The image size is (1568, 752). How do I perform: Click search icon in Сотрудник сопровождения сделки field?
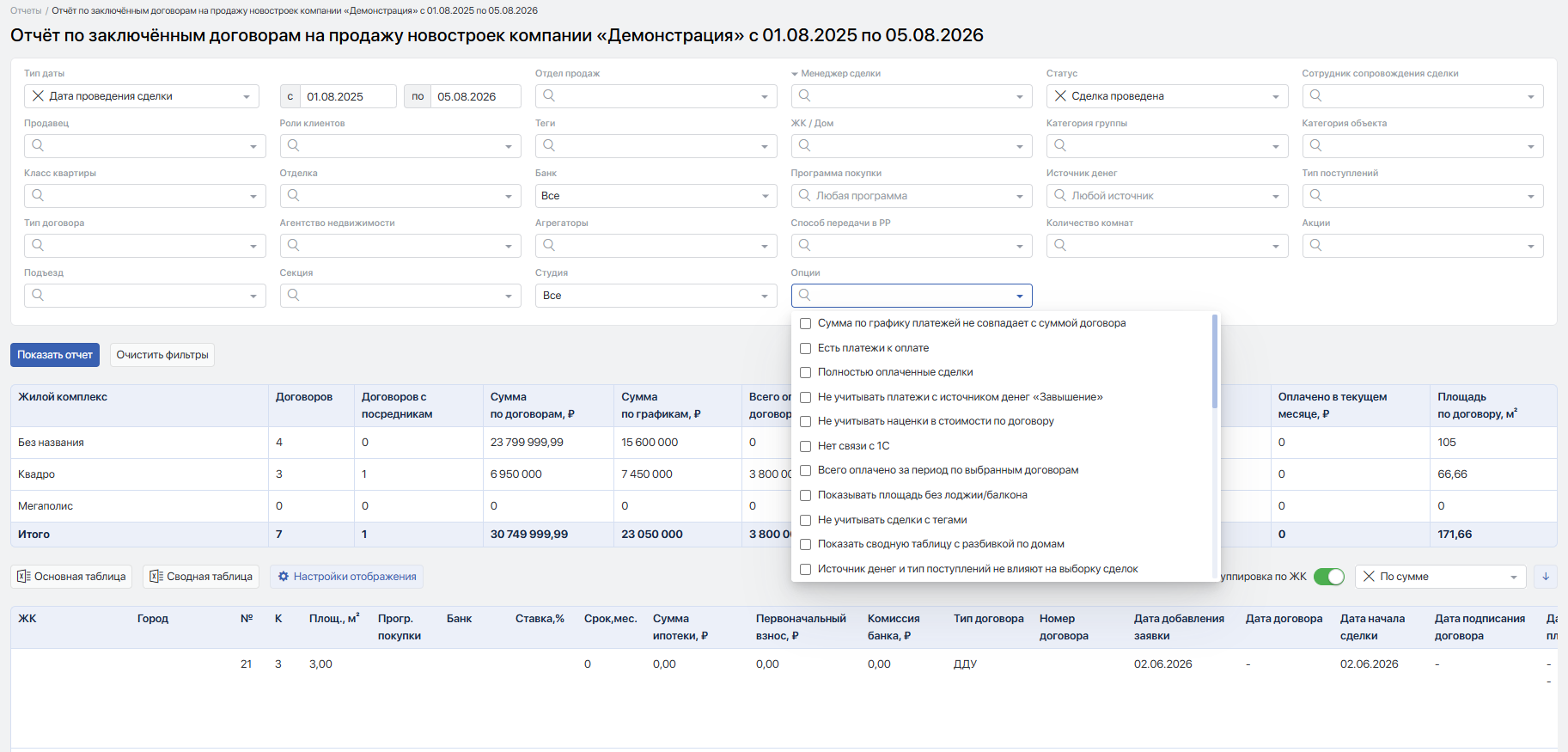click(x=1316, y=95)
